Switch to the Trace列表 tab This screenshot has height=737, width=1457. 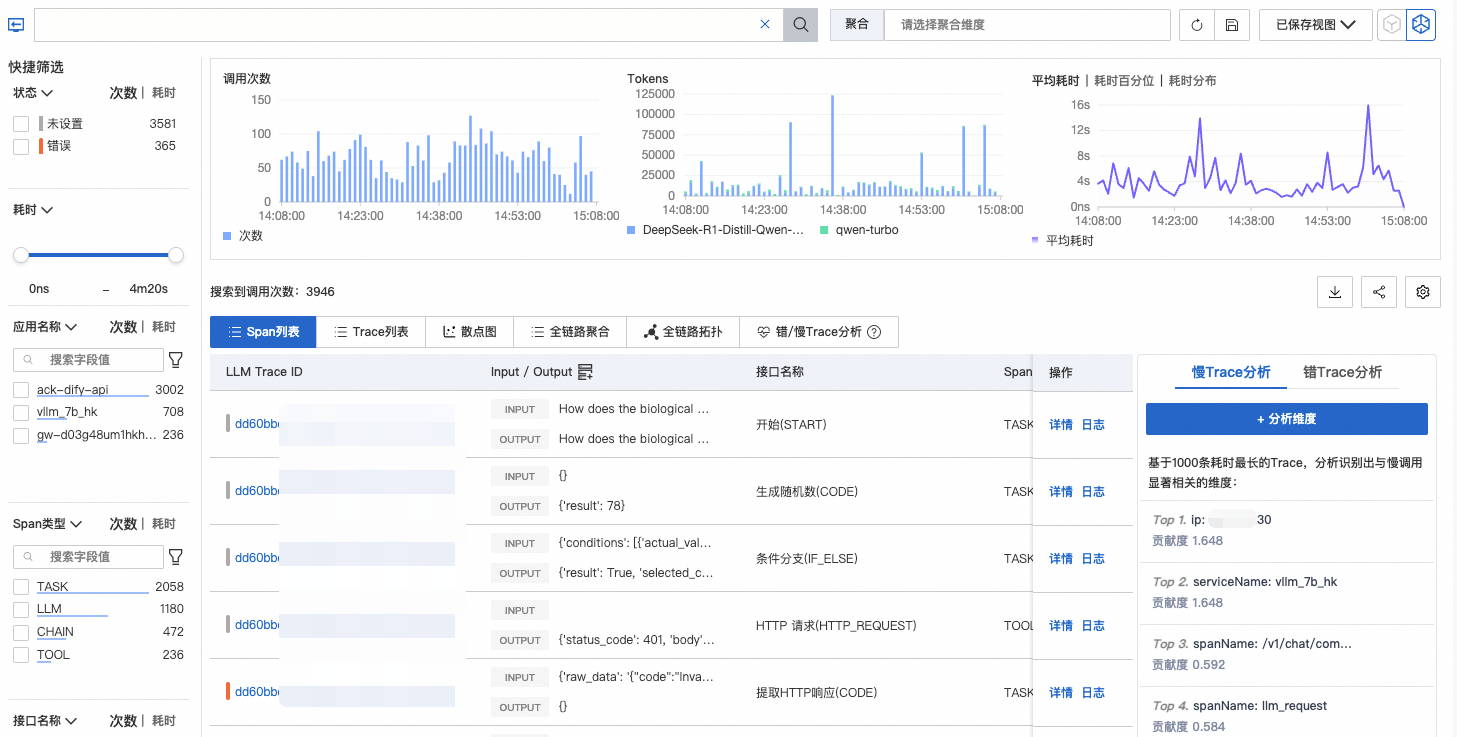click(370, 332)
